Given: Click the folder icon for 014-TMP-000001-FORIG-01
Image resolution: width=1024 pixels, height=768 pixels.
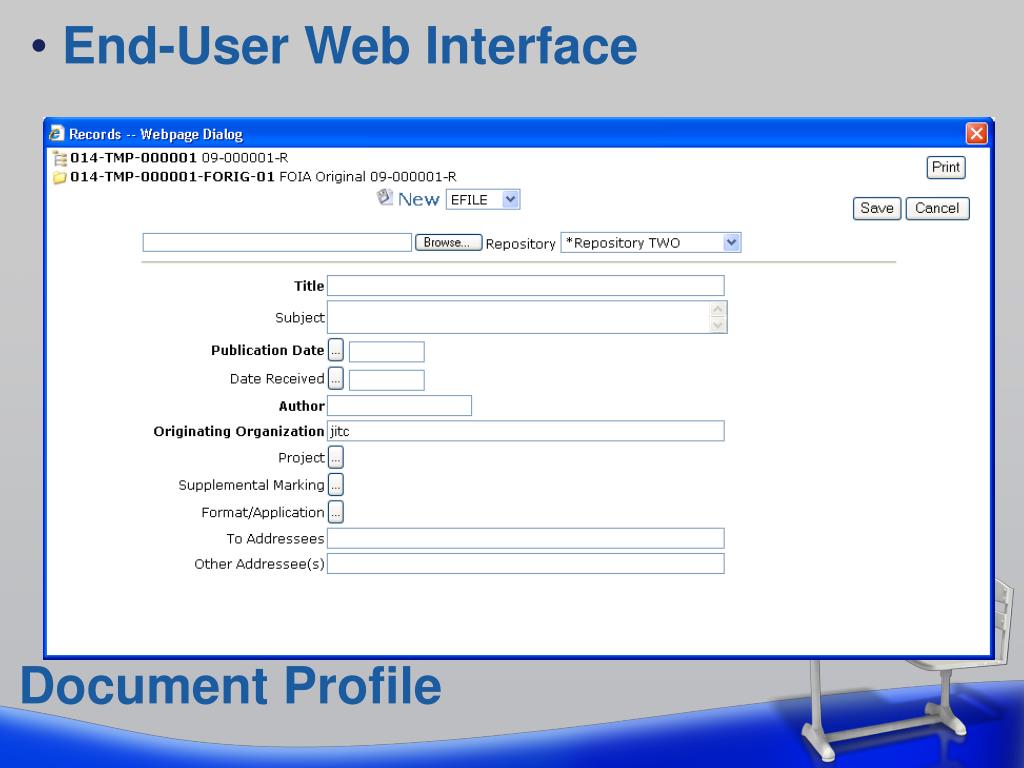Looking at the screenshot, I should pos(59,177).
